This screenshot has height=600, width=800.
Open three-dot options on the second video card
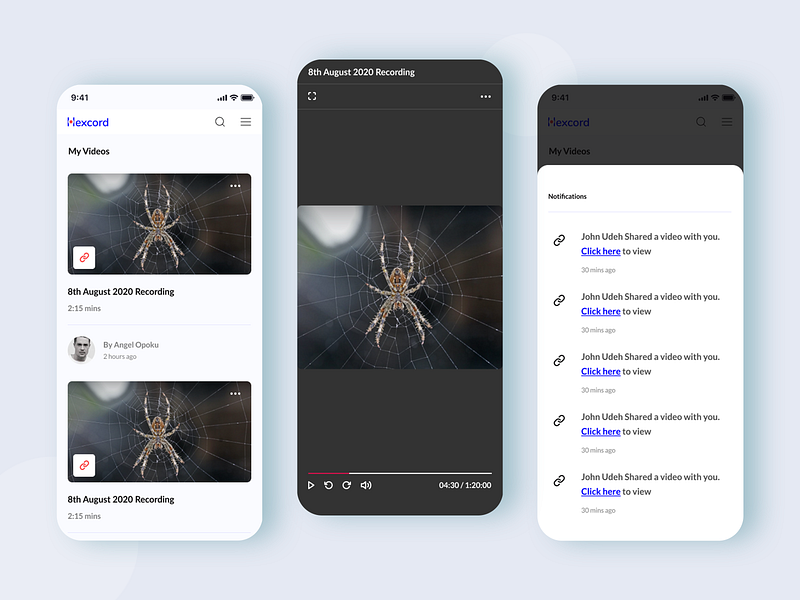point(235,393)
